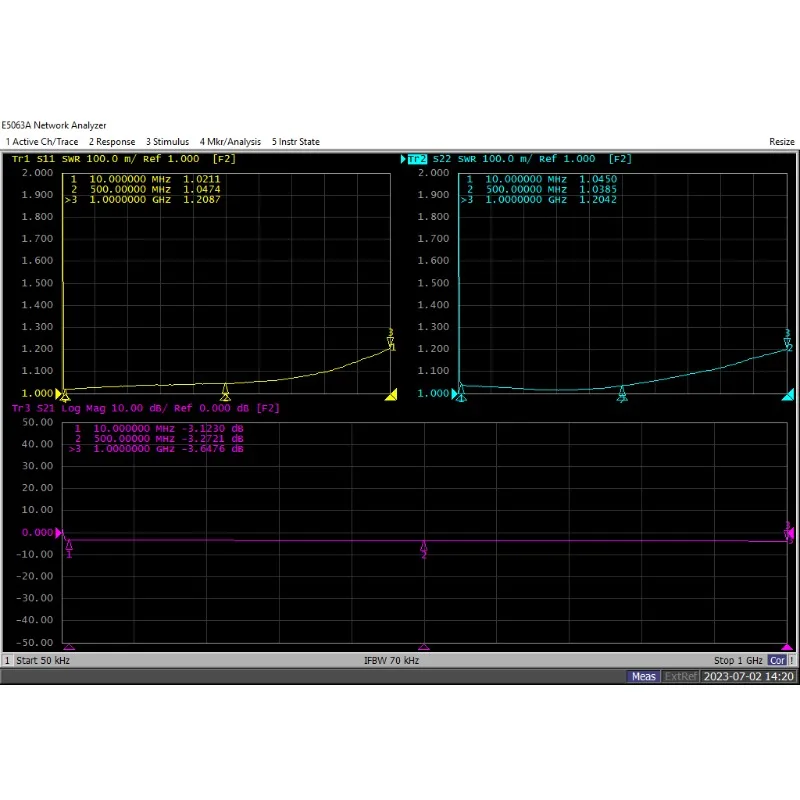Click Tr3 marker 3 row showing -3.6476 dB
Viewport: 800px width, 800px height.
click(x=156, y=449)
